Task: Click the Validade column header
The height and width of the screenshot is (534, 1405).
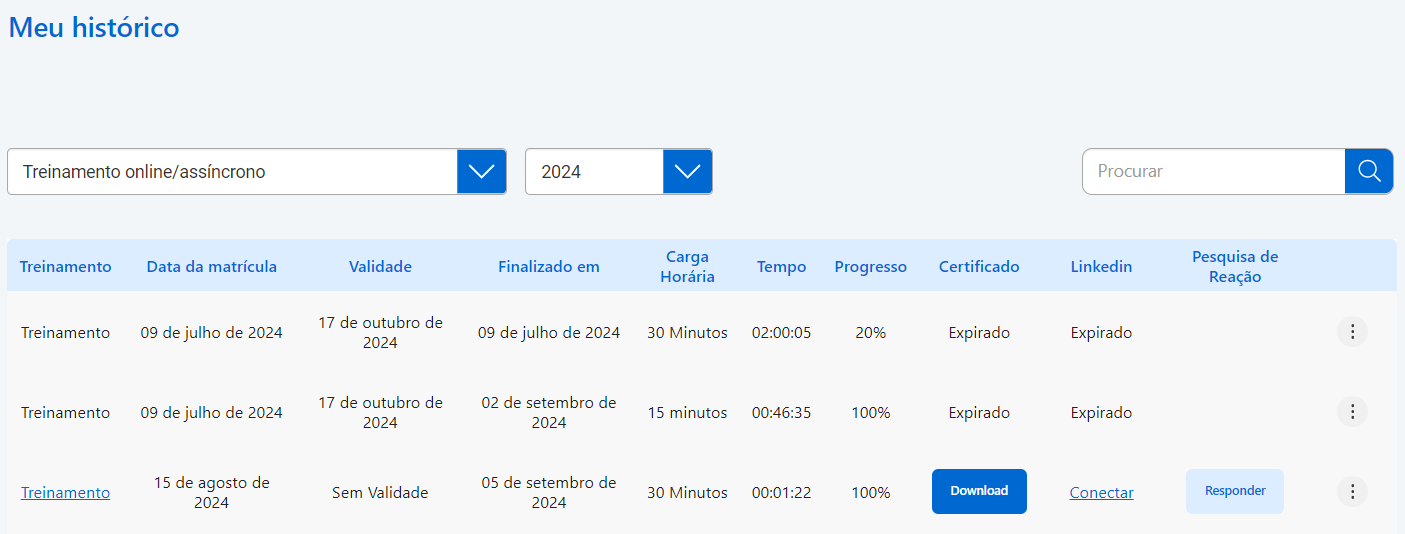Action: point(380,267)
